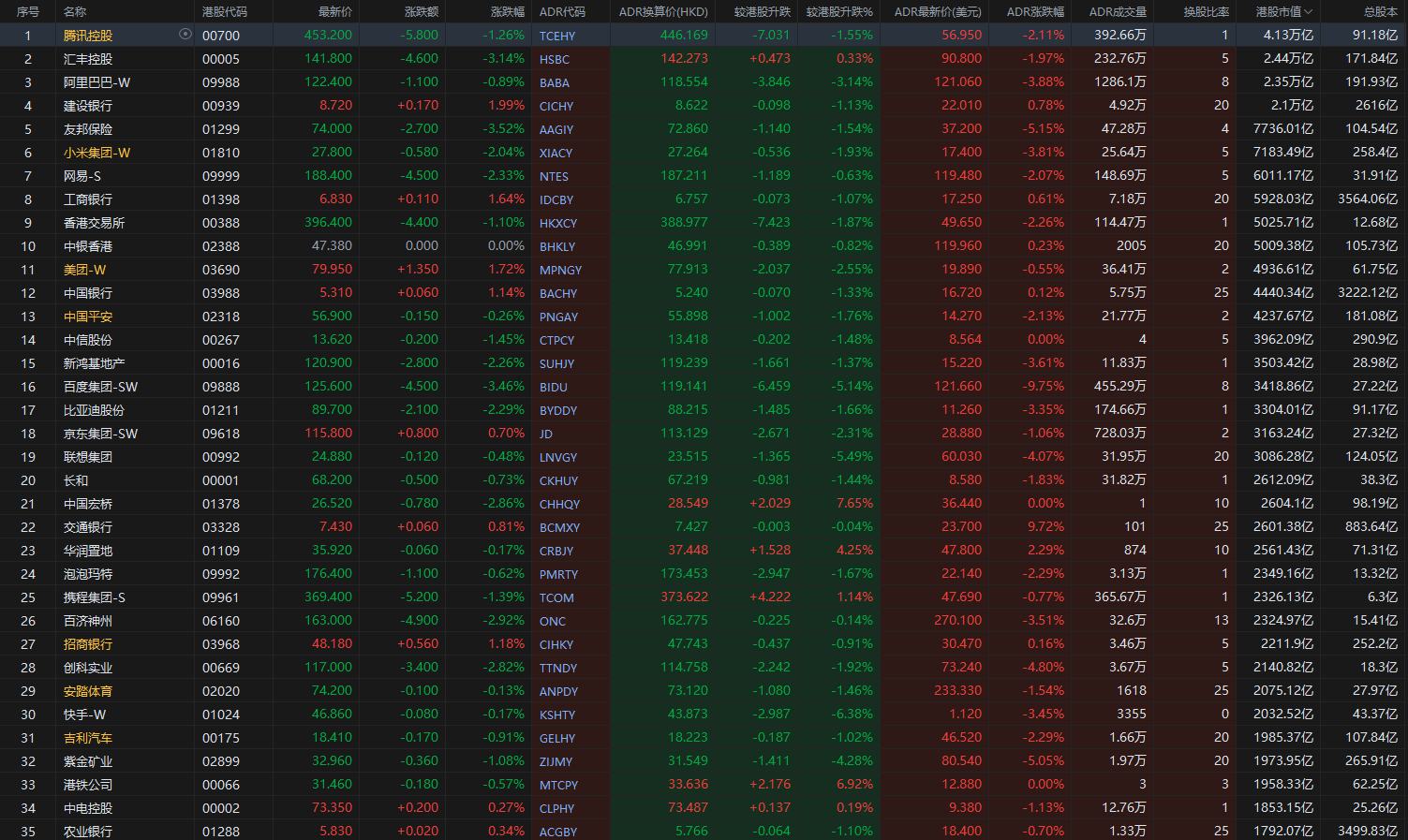Click the 农业银行 stock name

click(x=88, y=831)
